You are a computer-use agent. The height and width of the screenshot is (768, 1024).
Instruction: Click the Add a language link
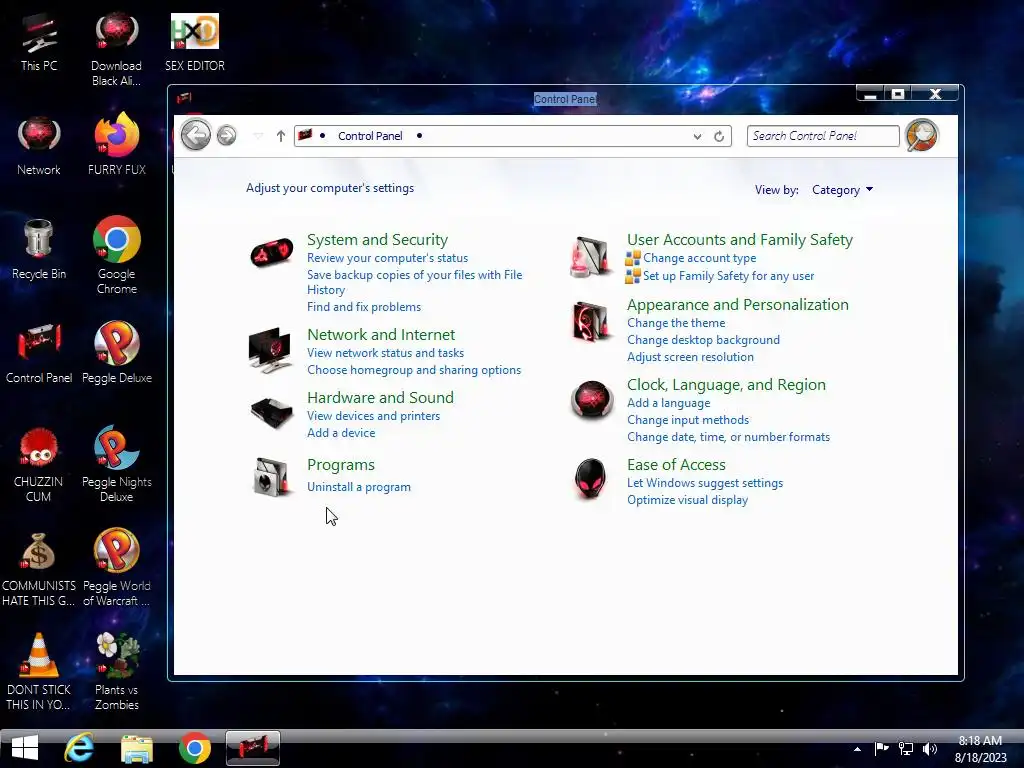(x=668, y=403)
